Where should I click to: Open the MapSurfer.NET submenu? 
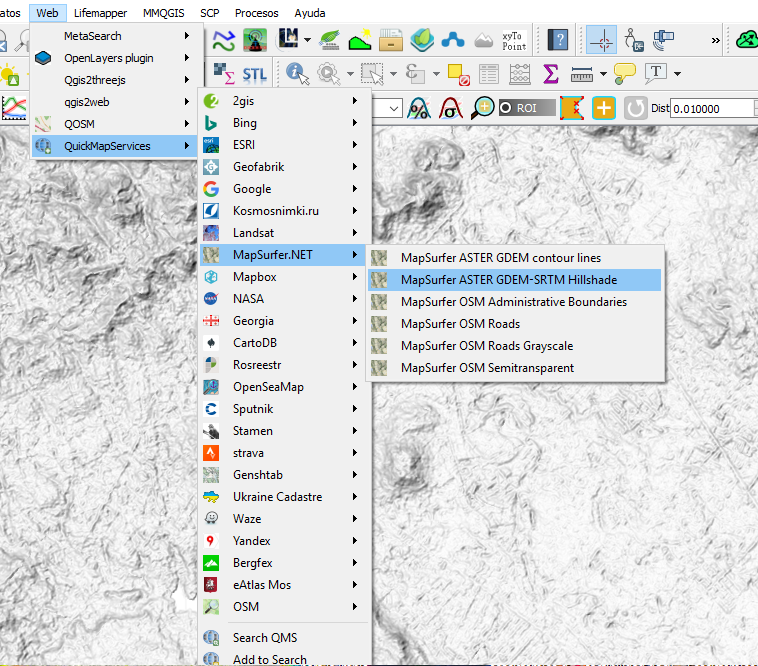(x=285, y=255)
